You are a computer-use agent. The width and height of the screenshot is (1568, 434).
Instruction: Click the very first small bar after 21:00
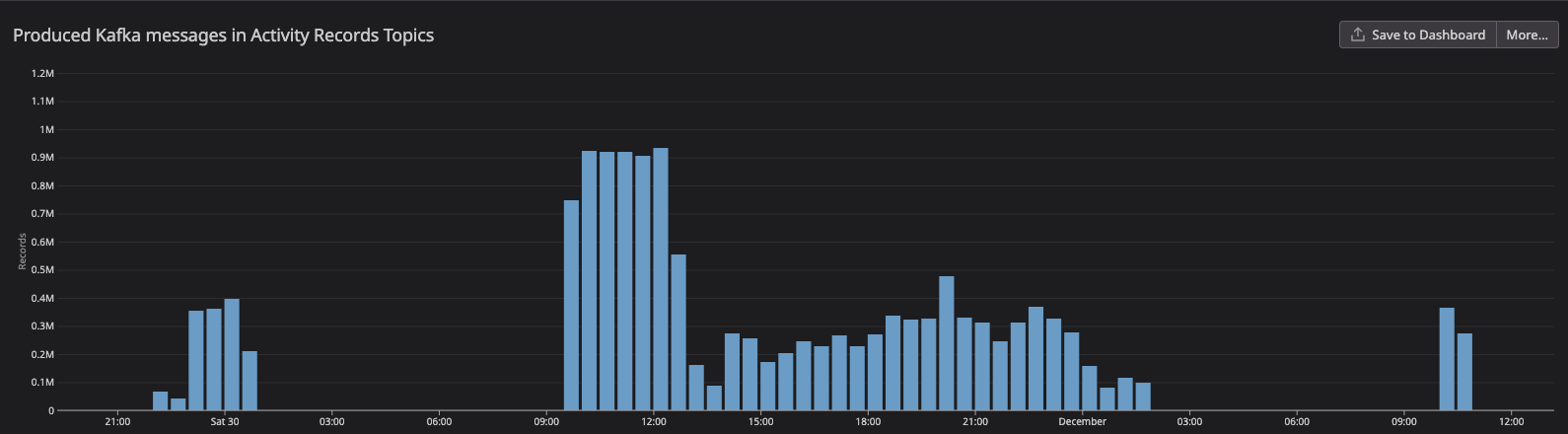(x=160, y=400)
